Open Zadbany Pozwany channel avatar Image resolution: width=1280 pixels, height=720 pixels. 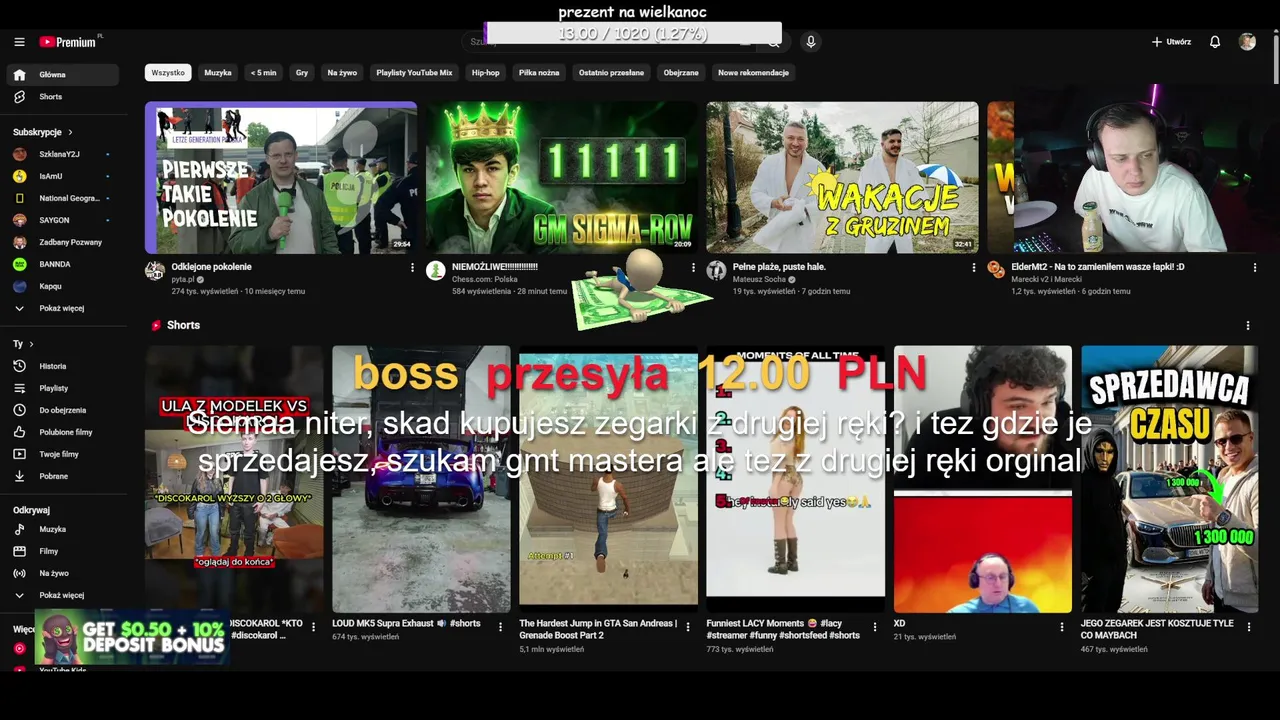pyautogui.click(x=20, y=242)
